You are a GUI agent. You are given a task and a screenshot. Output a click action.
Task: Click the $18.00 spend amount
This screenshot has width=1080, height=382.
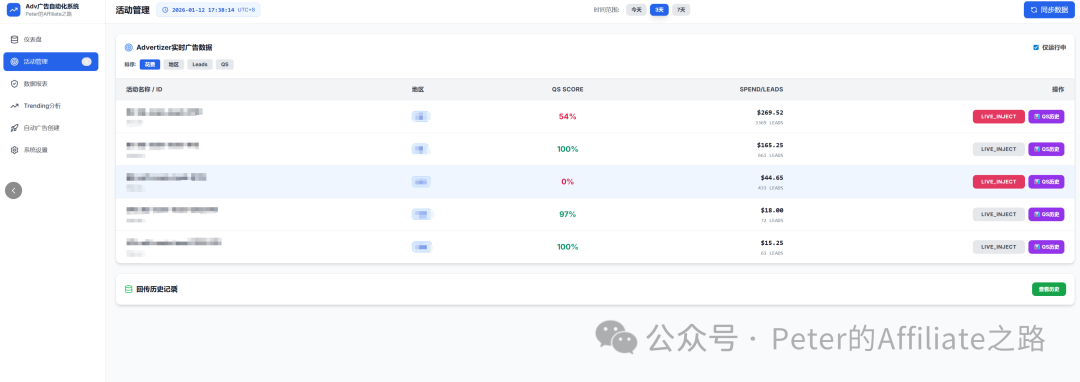pos(771,210)
